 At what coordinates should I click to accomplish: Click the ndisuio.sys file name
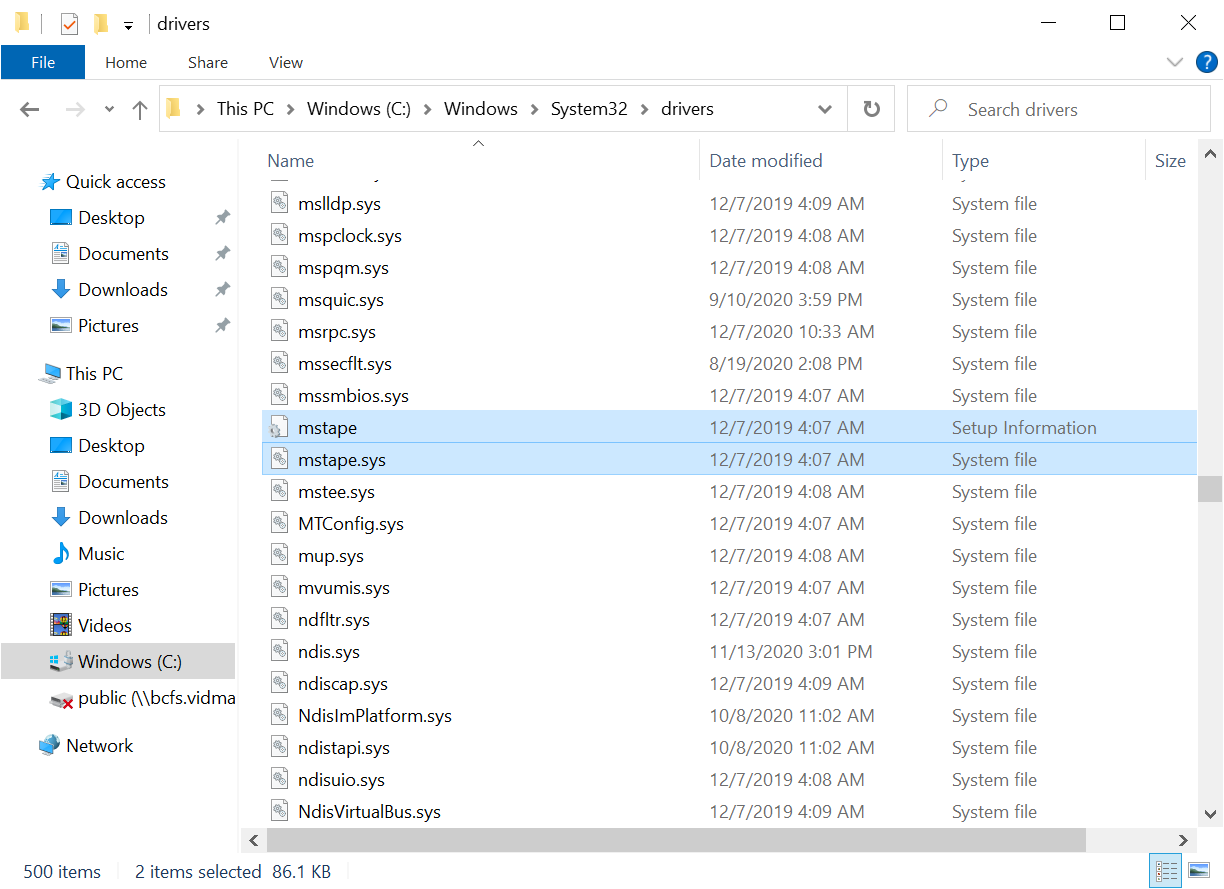[x=341, y=780]
